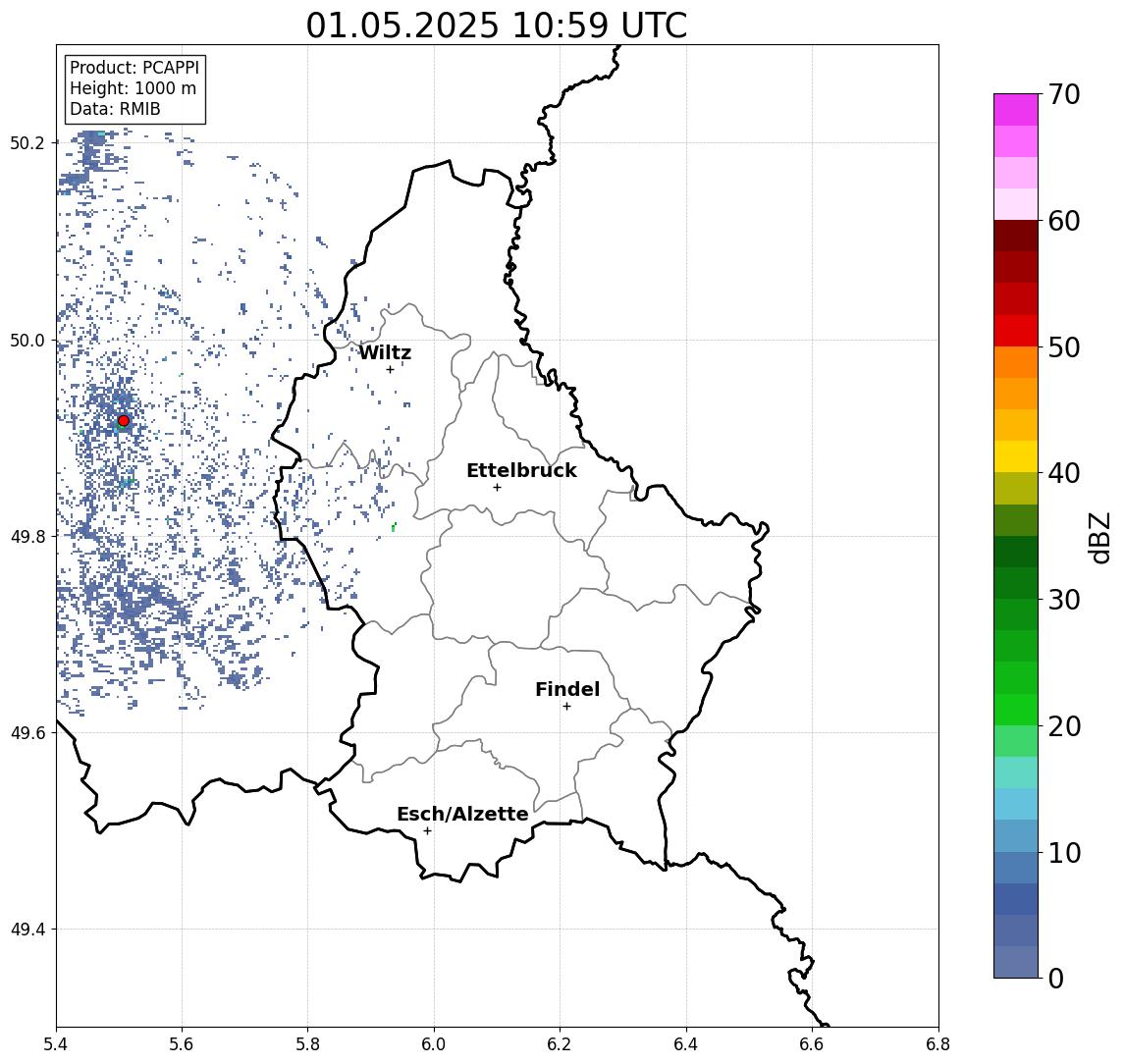This screenshot has height=1064, width=1124.
Task: Click the cross marker below Findel
Action: pos(566,707)
